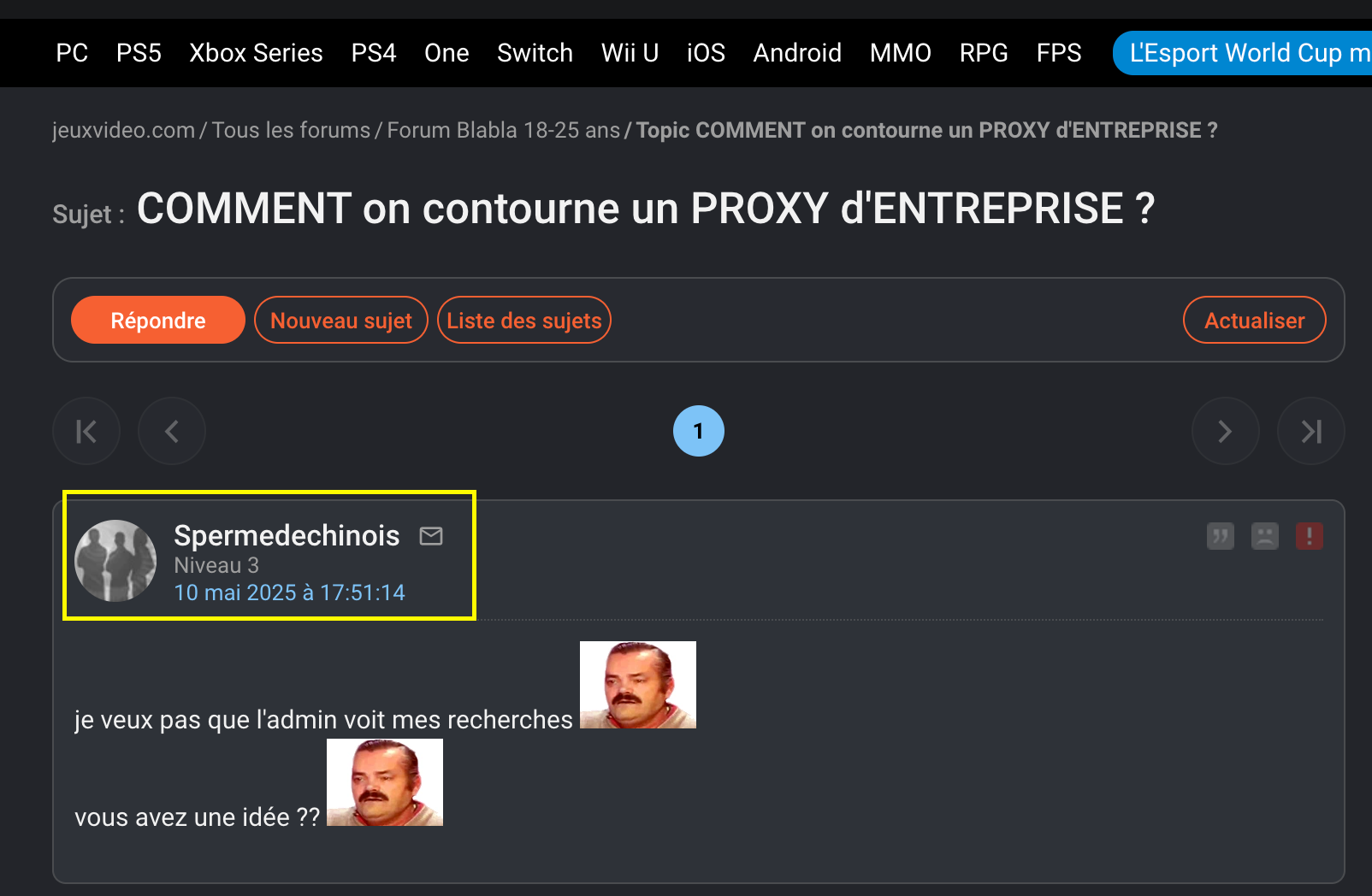1372x896 pixels.
Task: Click the Répondre button
Action: 158,320
